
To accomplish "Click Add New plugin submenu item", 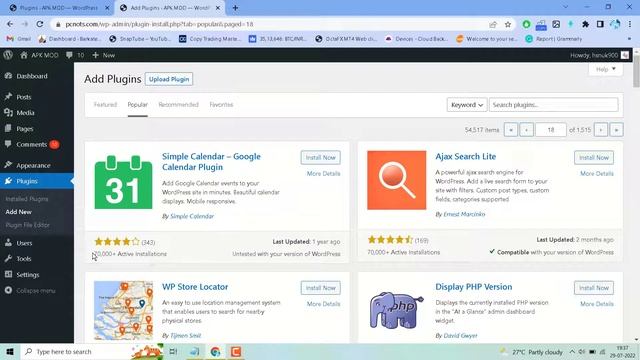I will (x=18, y=212).
